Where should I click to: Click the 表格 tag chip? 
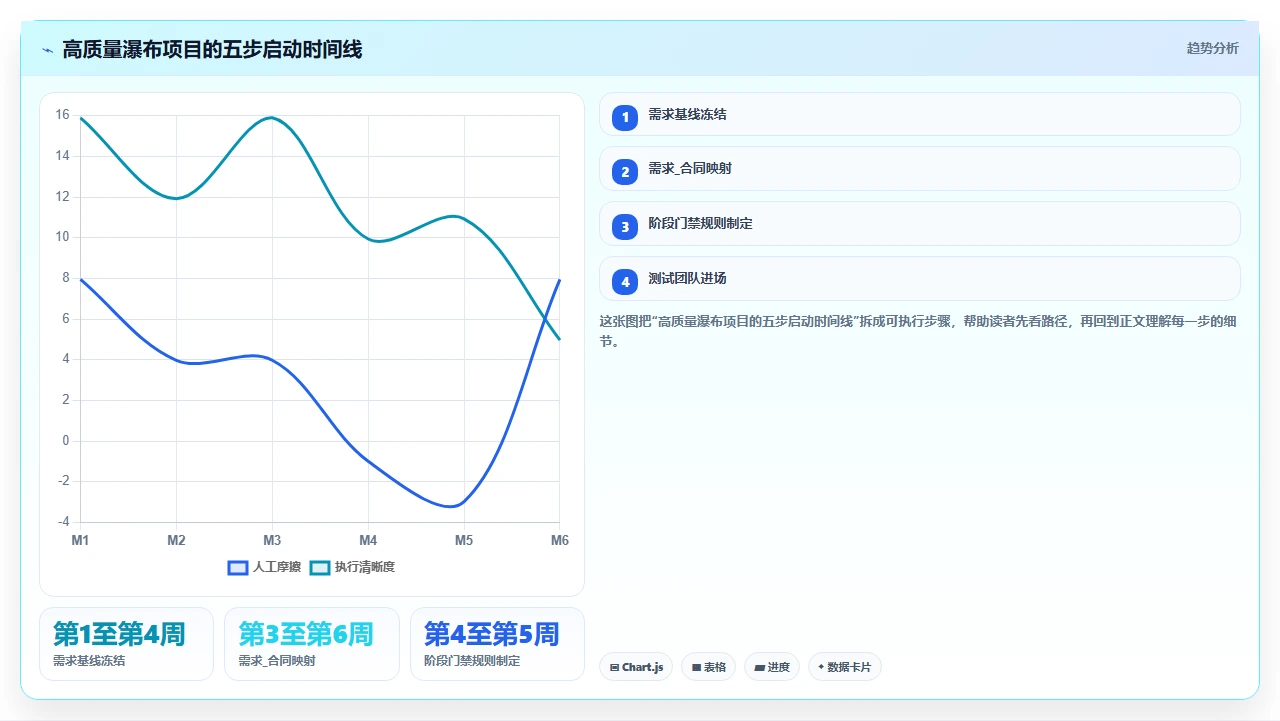click(708, 667)
